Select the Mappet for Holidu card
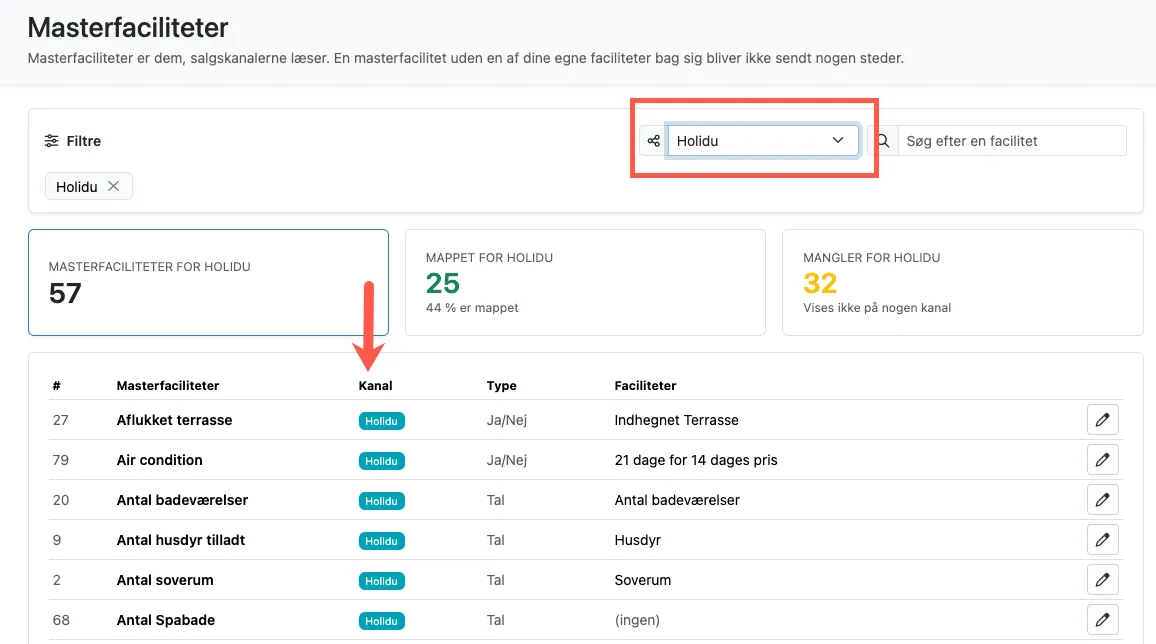 click(x=585, y=282)
